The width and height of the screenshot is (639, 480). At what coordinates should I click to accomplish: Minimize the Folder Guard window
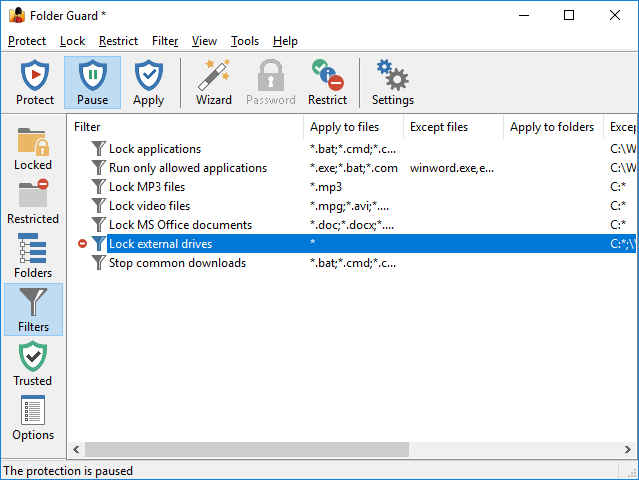[524, 15]
